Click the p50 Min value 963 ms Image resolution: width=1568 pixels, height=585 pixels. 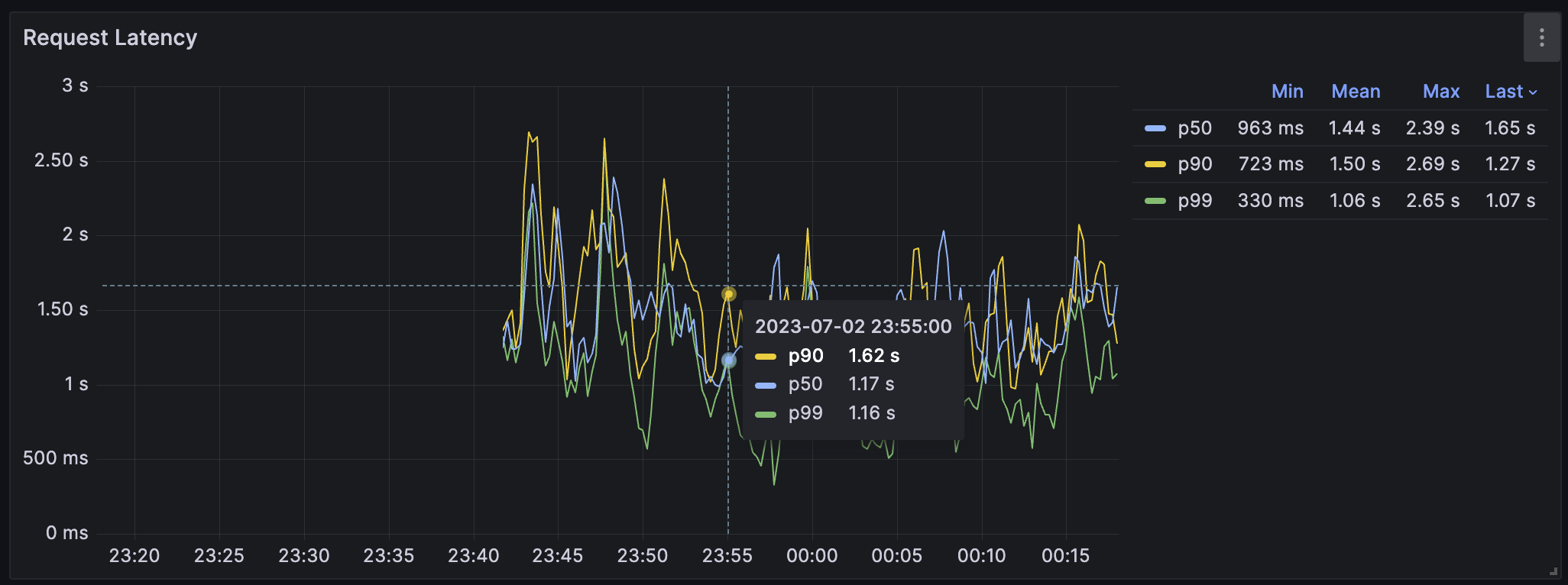point(1270,128)
